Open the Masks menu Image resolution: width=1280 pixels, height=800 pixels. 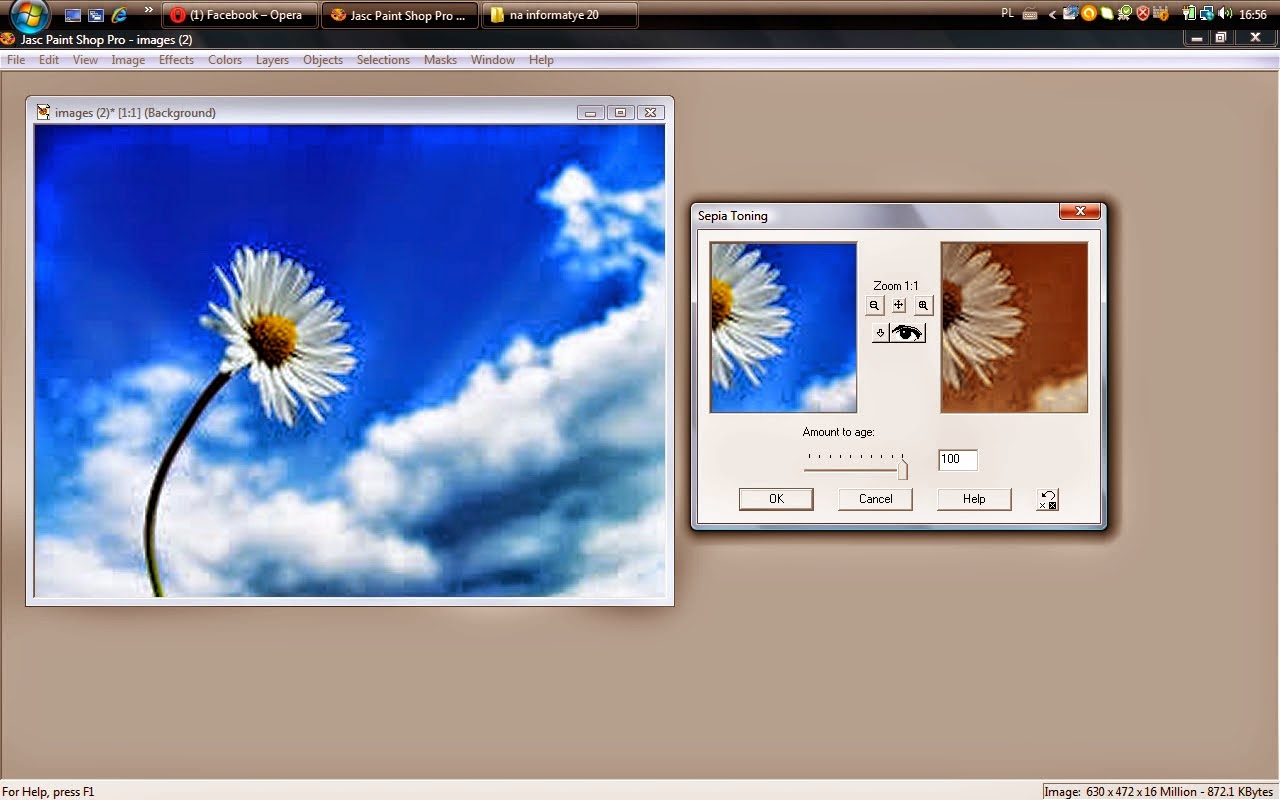[x=440, y=60]
